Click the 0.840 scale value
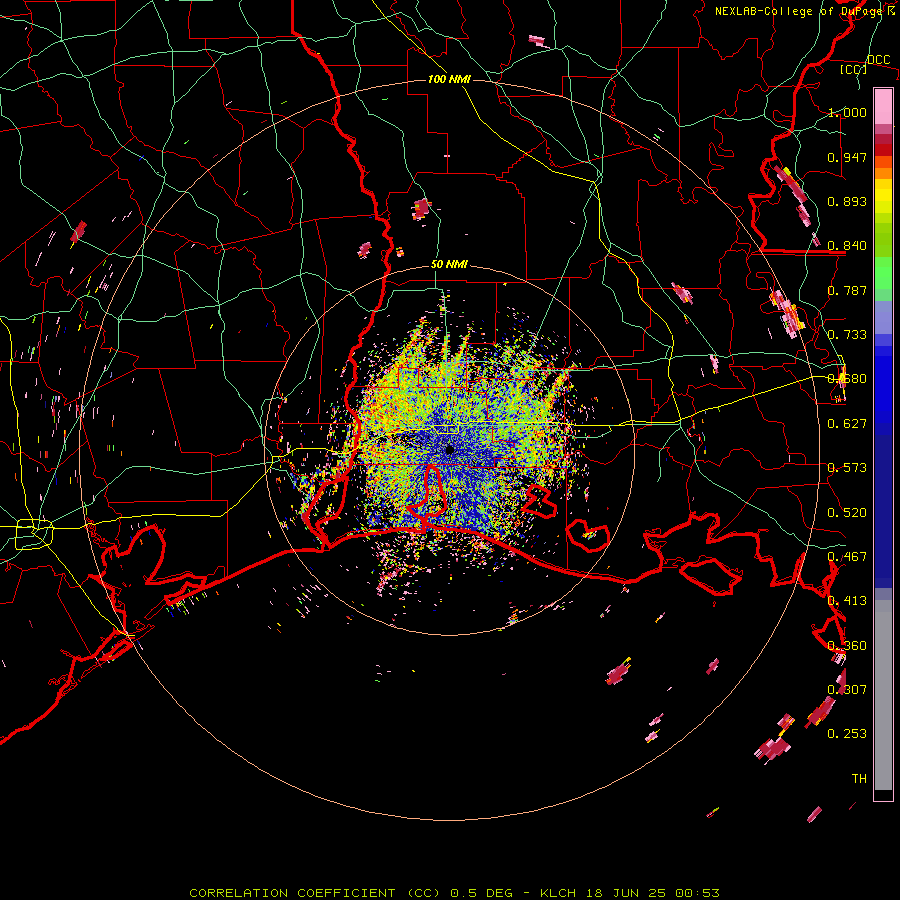Viewport: 900px width, 900px height. point(847,246)
